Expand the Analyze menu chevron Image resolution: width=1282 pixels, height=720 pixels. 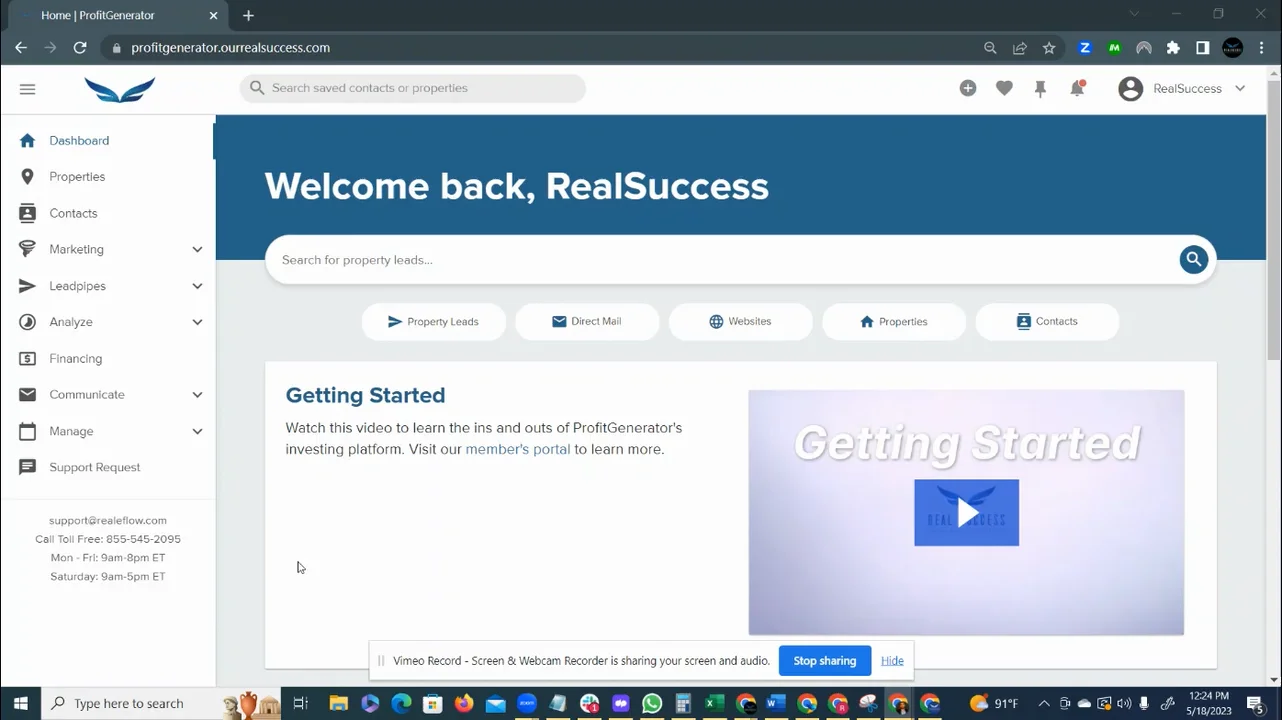(197, 322)
